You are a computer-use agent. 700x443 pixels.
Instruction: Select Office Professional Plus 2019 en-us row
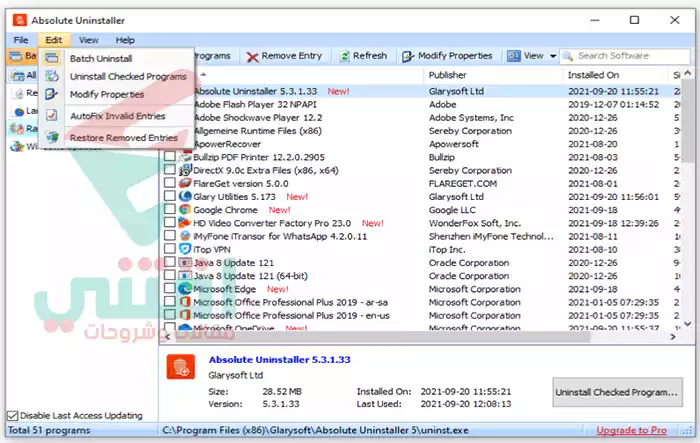coord(421,315)
